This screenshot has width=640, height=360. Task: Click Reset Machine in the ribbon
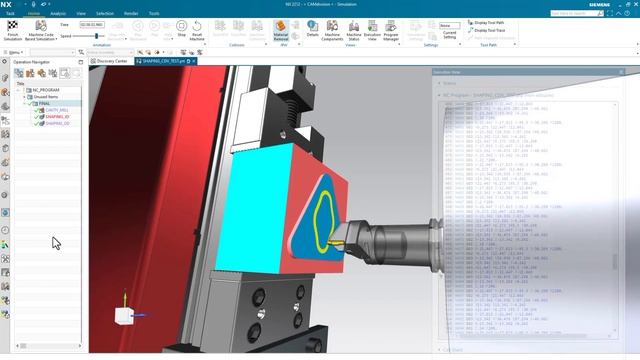click(x=197, y=30)
